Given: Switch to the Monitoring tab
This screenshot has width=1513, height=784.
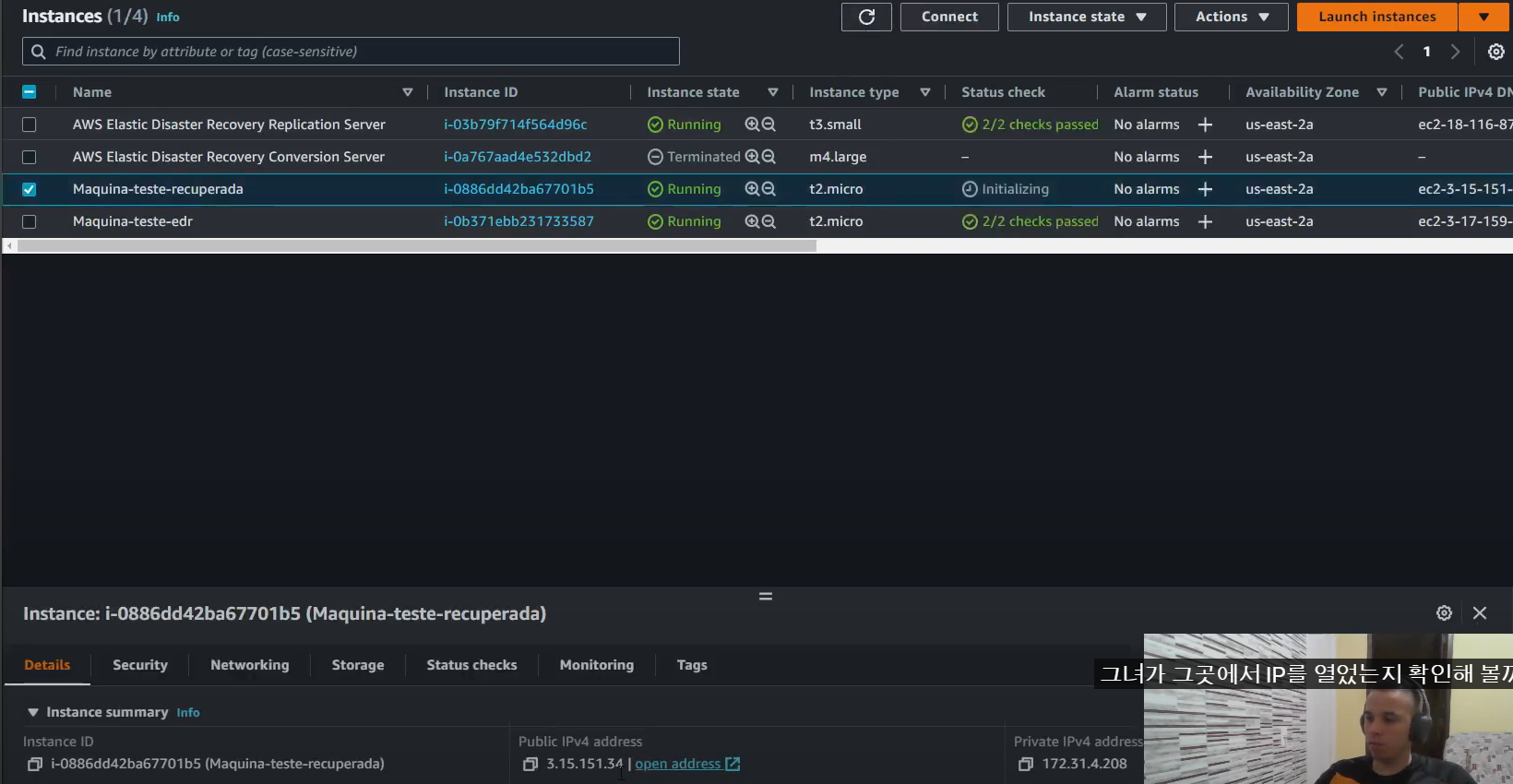Looking at the screenshot, I should click(x=597, y=665).
